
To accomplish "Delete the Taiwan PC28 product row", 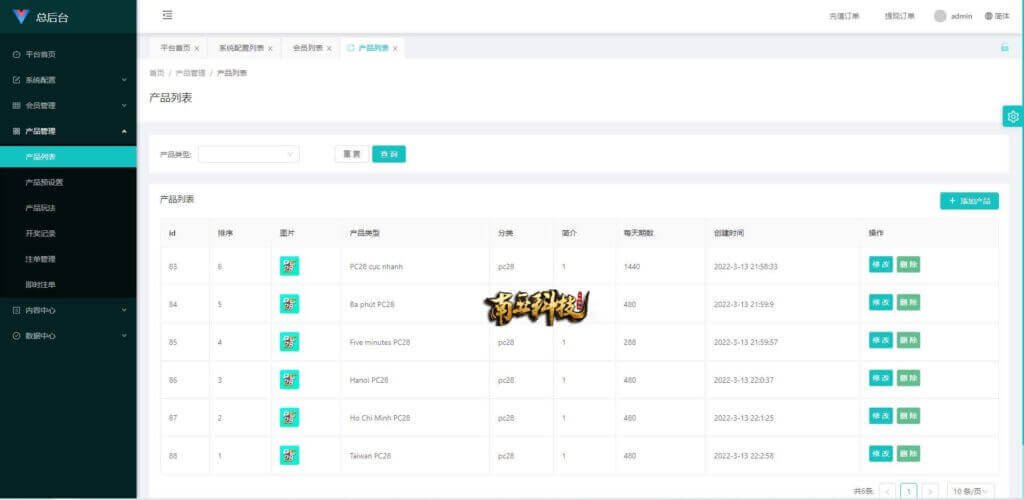I will click(908, 454).
